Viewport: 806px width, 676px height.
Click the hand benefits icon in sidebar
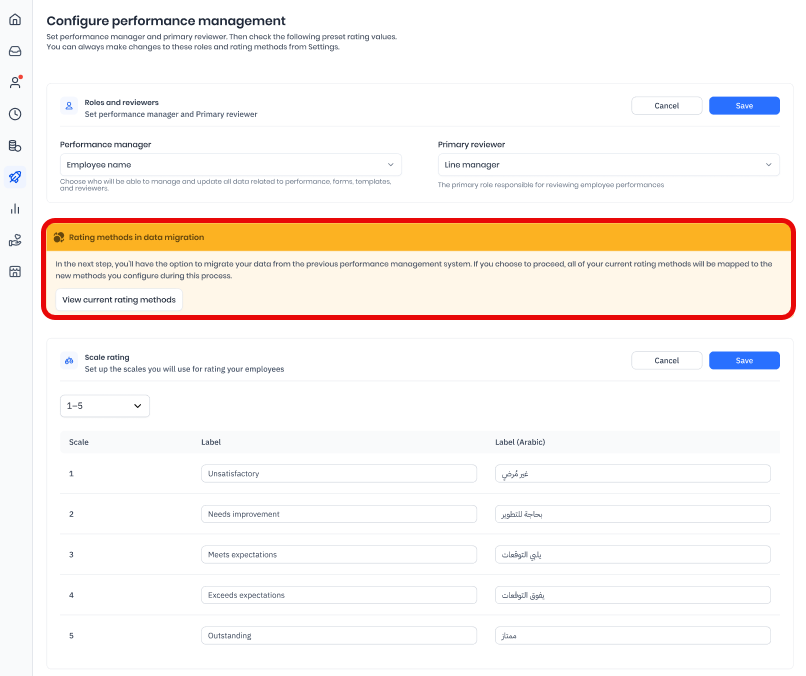15,240
